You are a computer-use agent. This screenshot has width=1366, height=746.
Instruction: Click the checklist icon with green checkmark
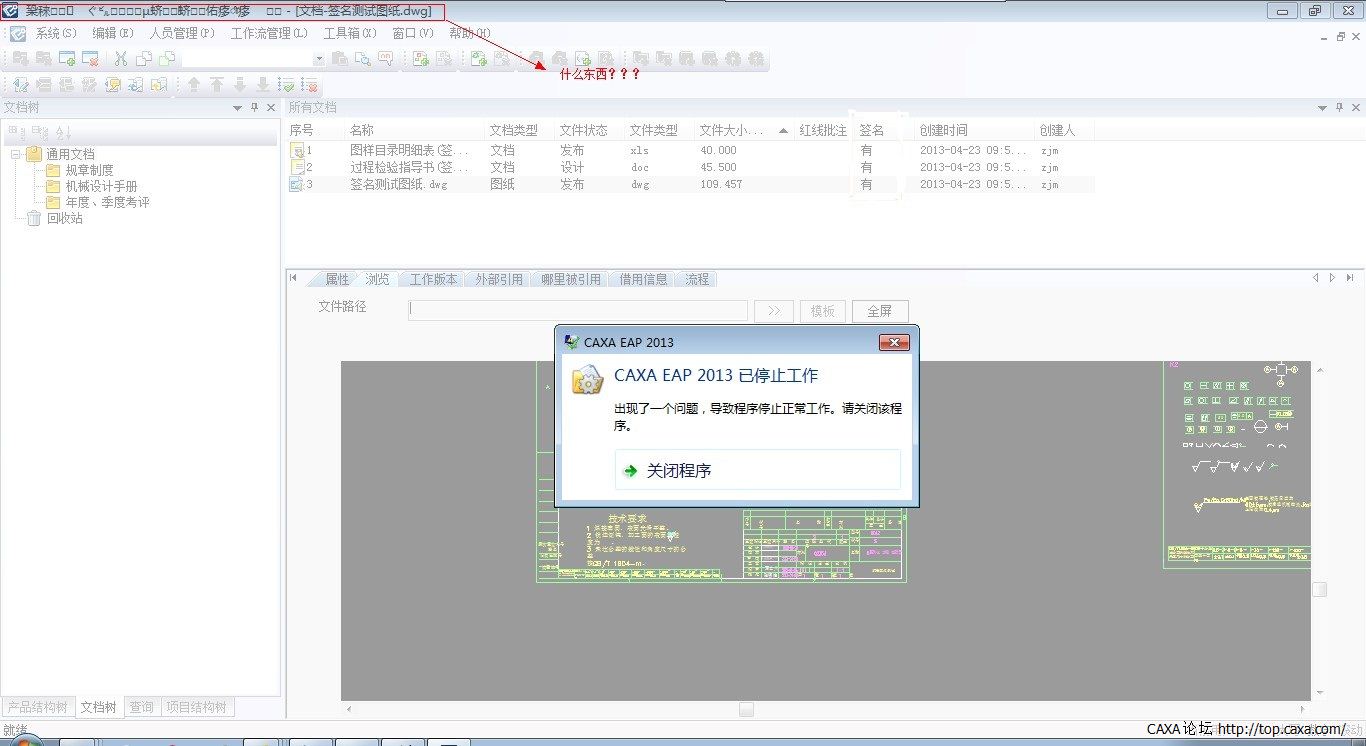286,85
